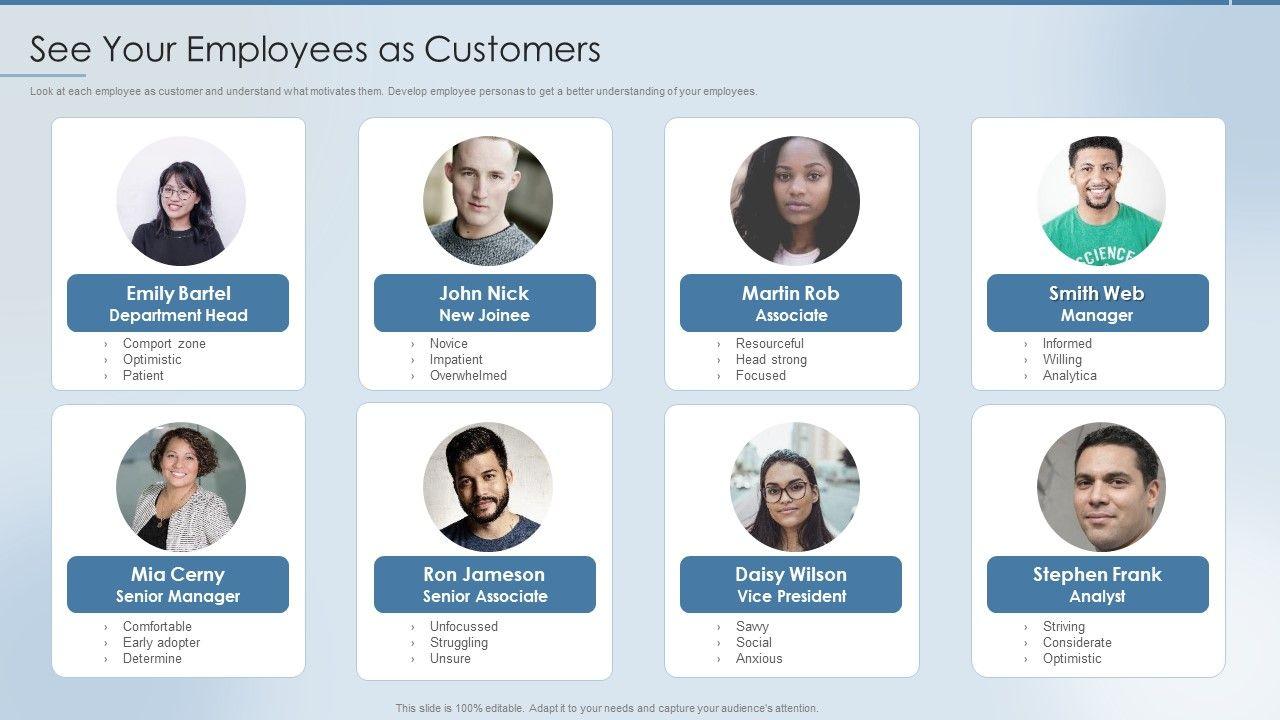The image size is (1280, 720).
Task: Select Stephen Frank's profile photo
Action: click(1101, 487)
